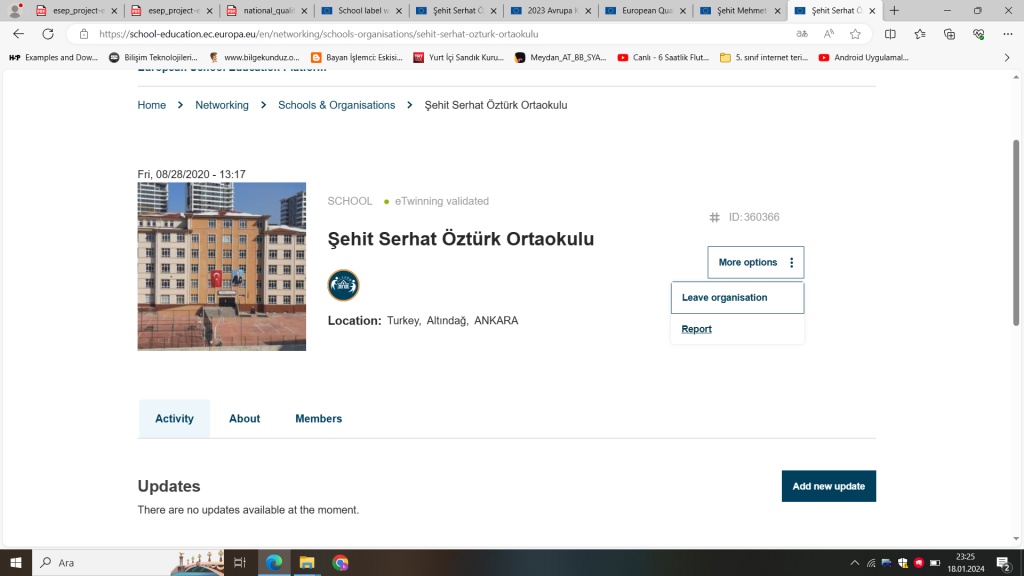Open Chrome from taskbar
This screenshot has height=576, width=1024.
point(340,562)
